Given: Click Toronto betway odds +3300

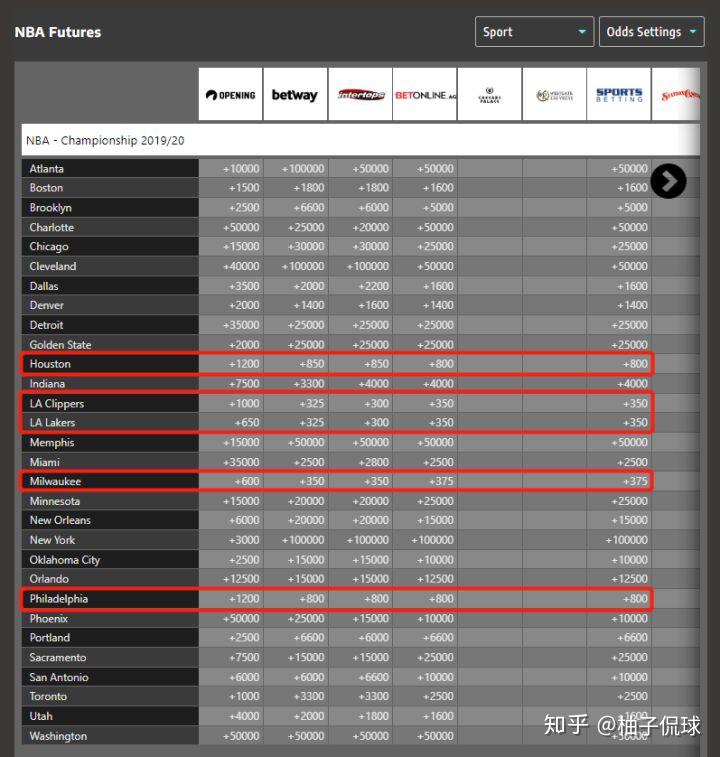Looking at the screenshot, I should click(309, 696).
